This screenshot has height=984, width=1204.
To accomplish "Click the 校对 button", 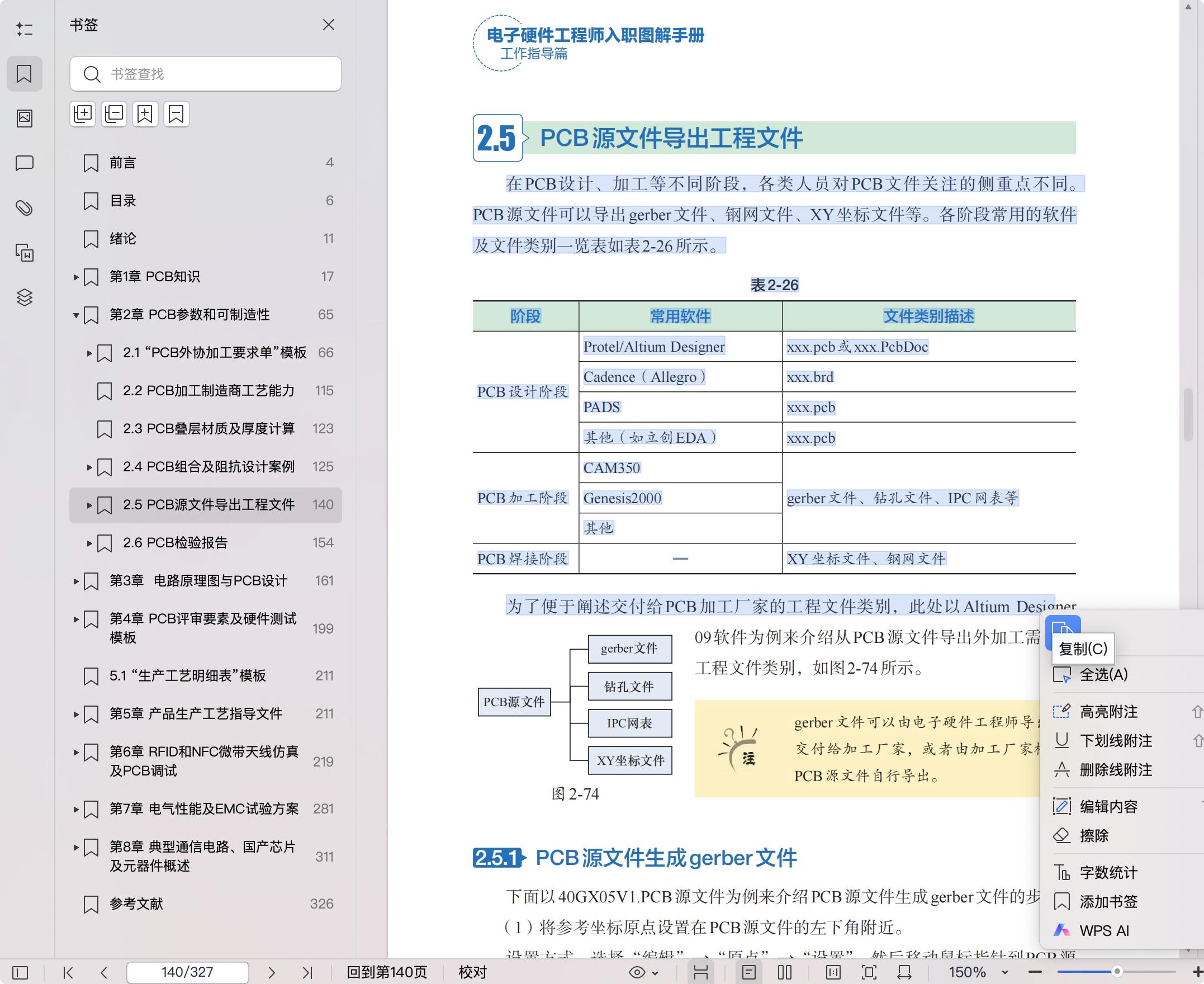I will (x=472, y=973).
